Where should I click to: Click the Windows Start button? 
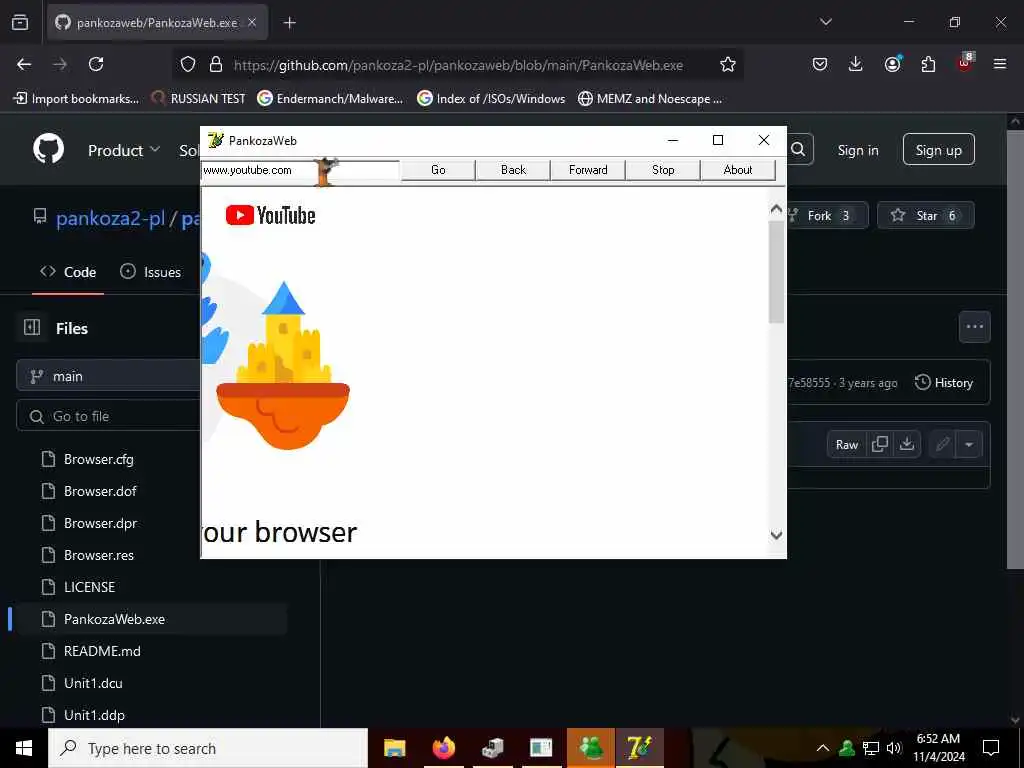(x=24, y=748)
